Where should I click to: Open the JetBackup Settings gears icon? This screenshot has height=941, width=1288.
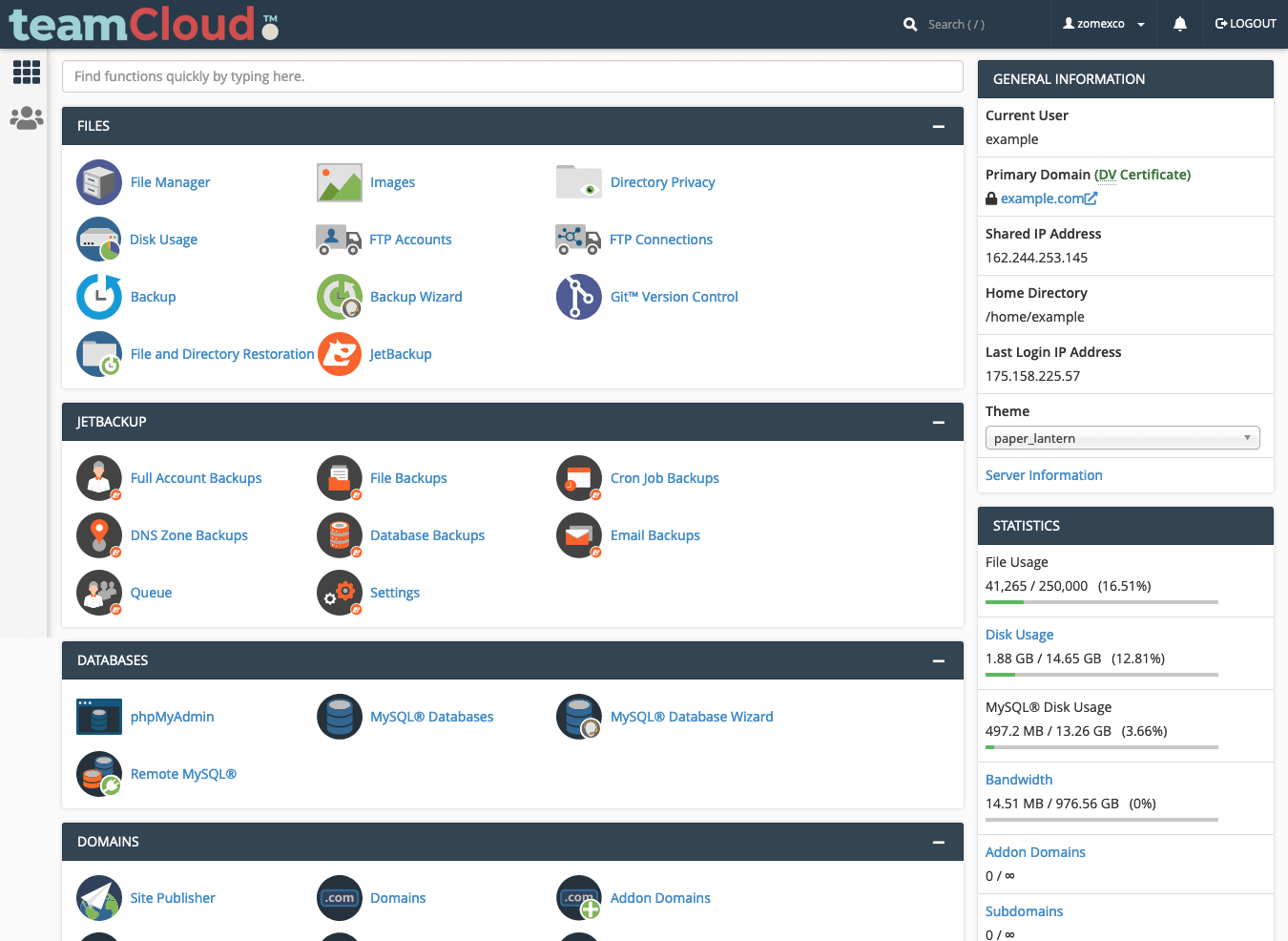340,593
